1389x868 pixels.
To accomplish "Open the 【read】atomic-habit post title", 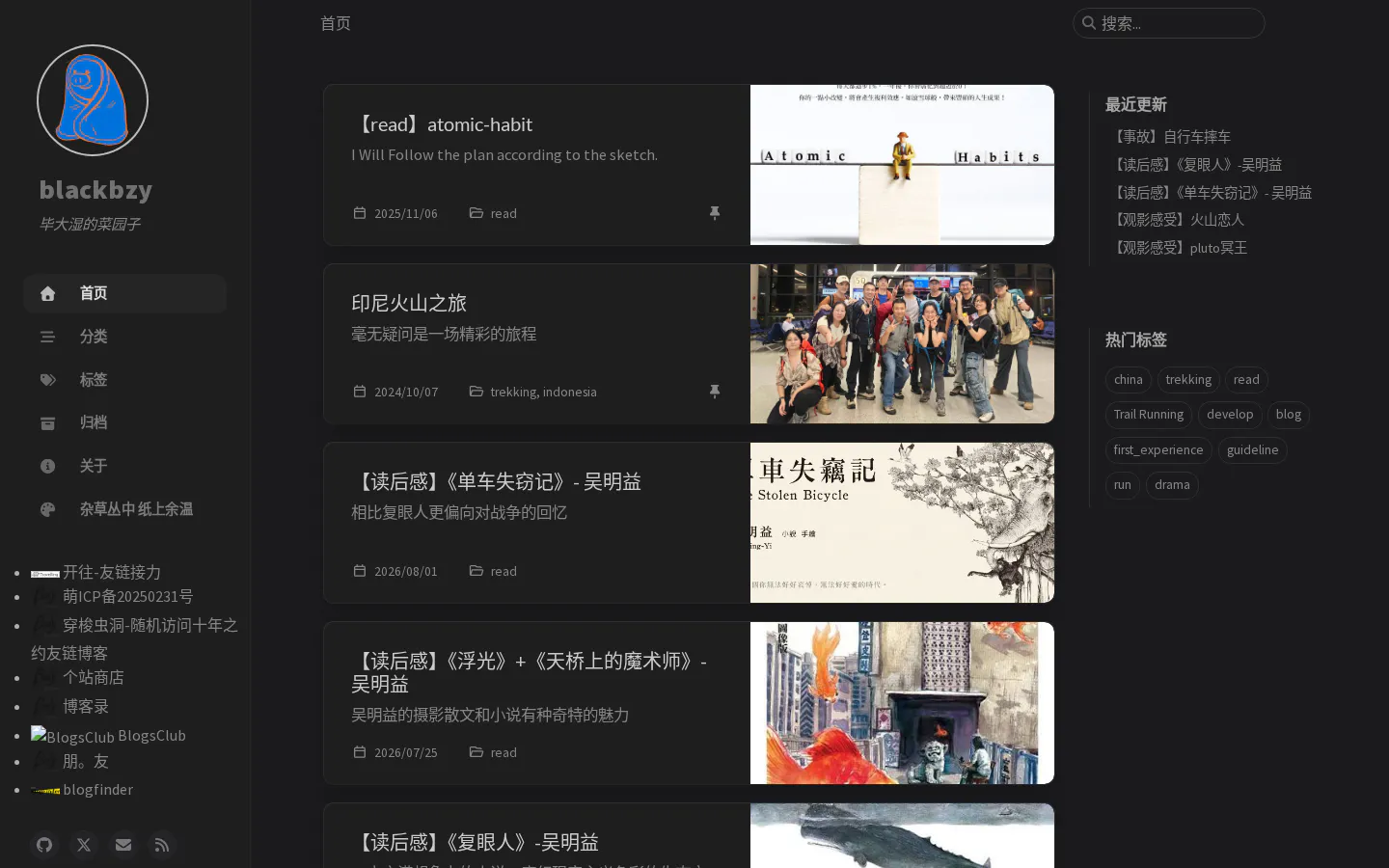I will coord(442,124).
